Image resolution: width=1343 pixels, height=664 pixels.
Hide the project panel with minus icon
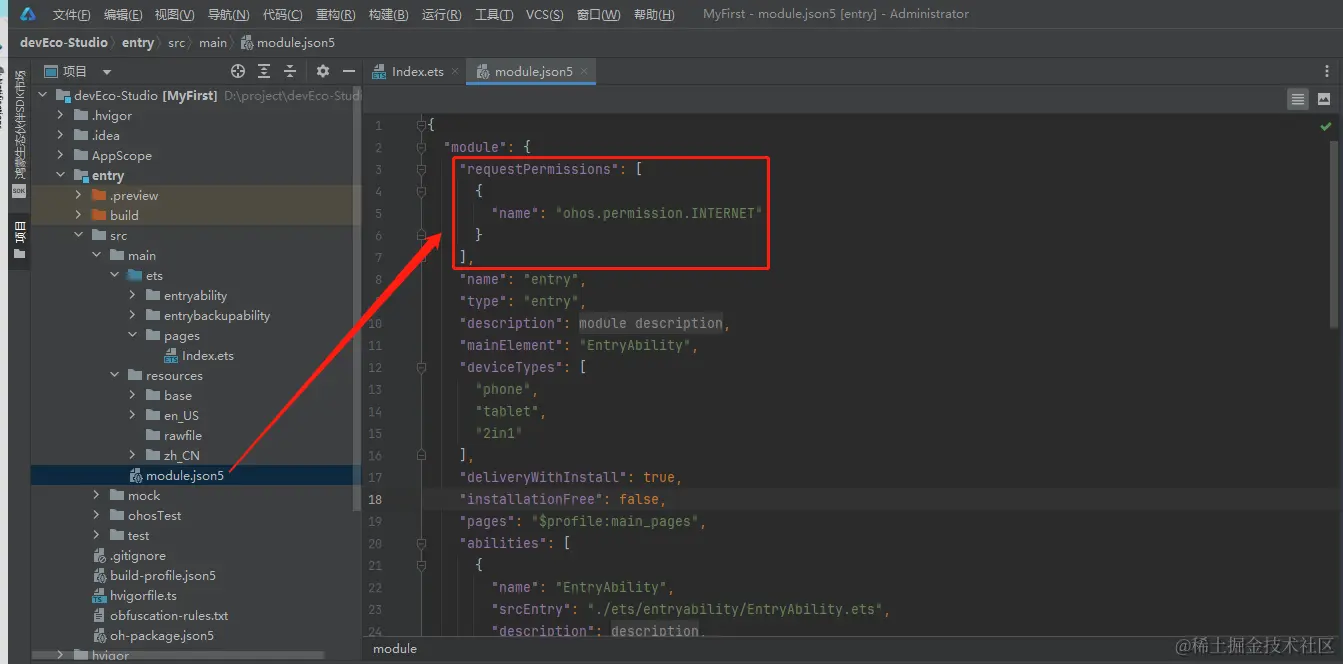point(349,71)
